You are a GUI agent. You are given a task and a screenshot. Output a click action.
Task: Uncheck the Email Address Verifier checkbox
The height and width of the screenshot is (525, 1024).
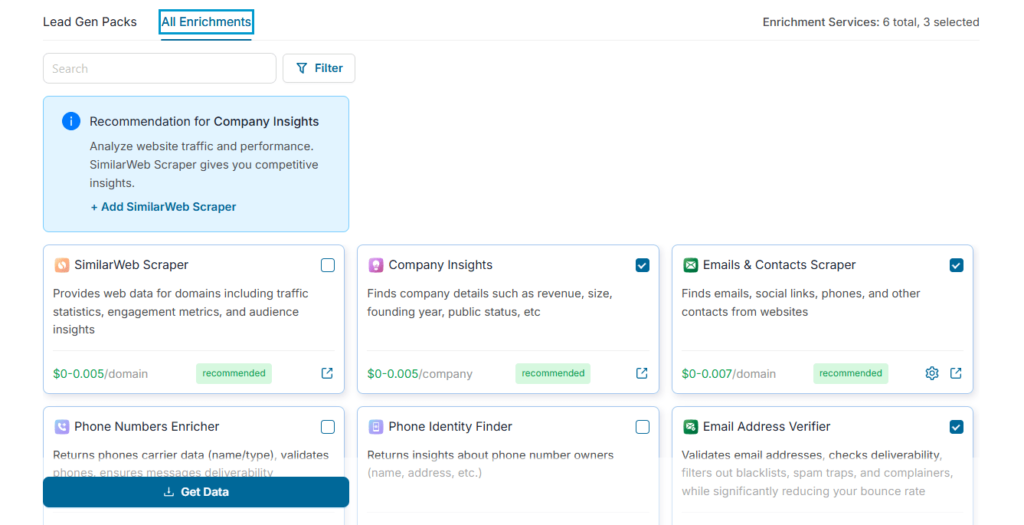coord(957,427)
